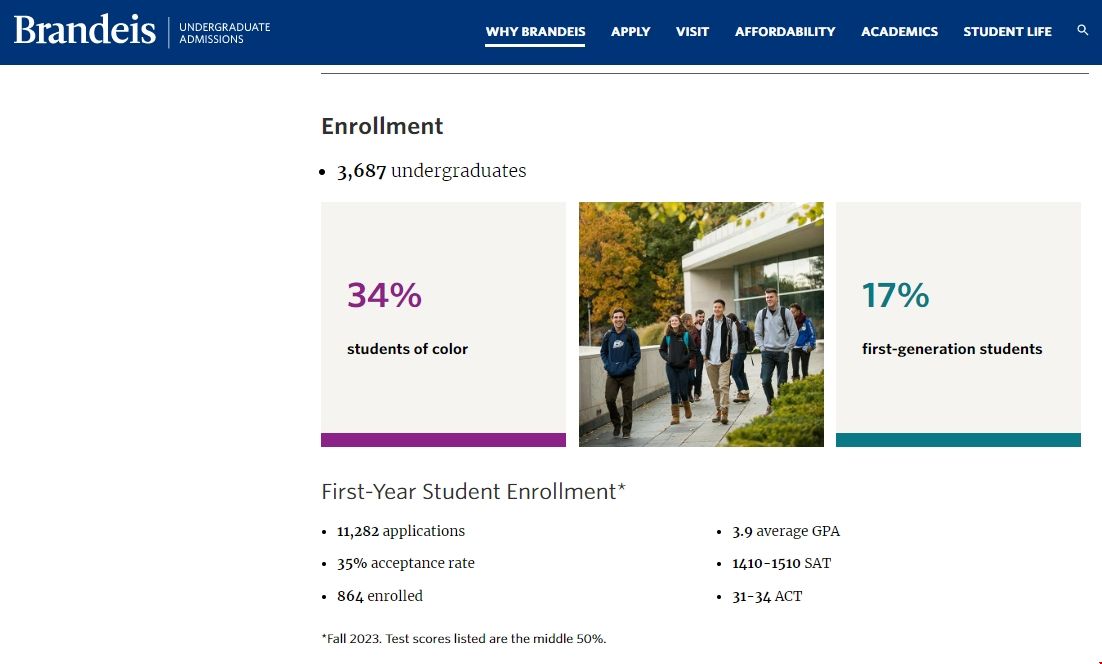Open the Student Life menu

1007,32
